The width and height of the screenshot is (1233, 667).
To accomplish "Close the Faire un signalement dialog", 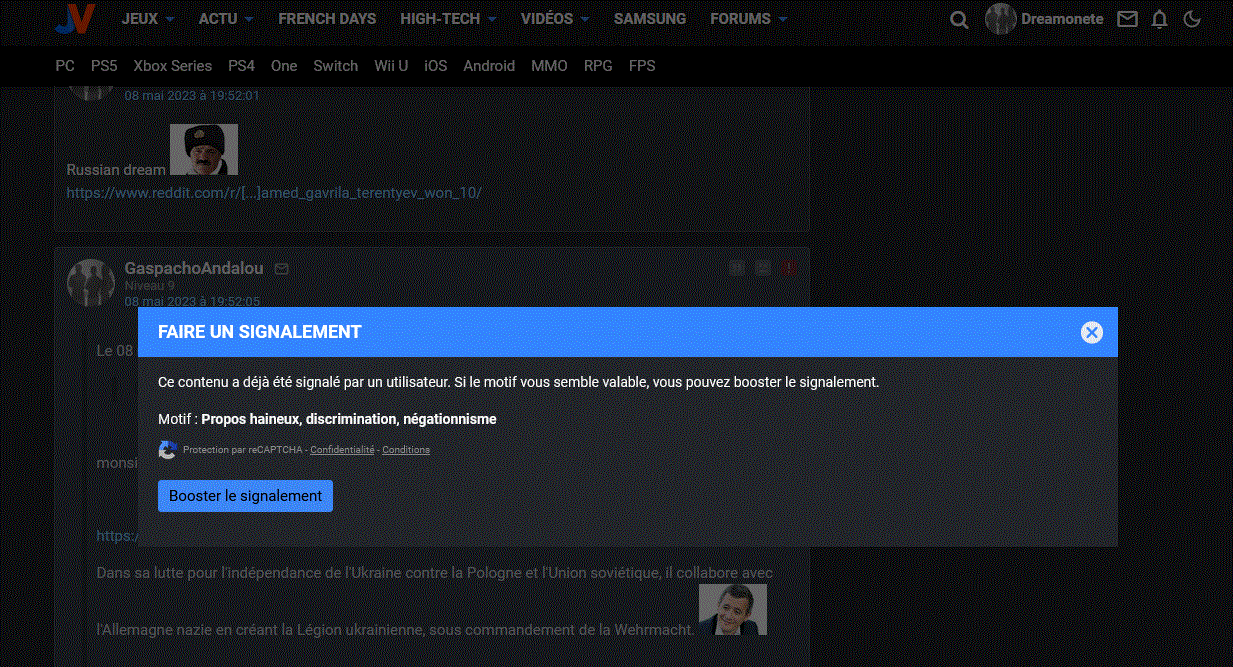I will (1091, 332).
